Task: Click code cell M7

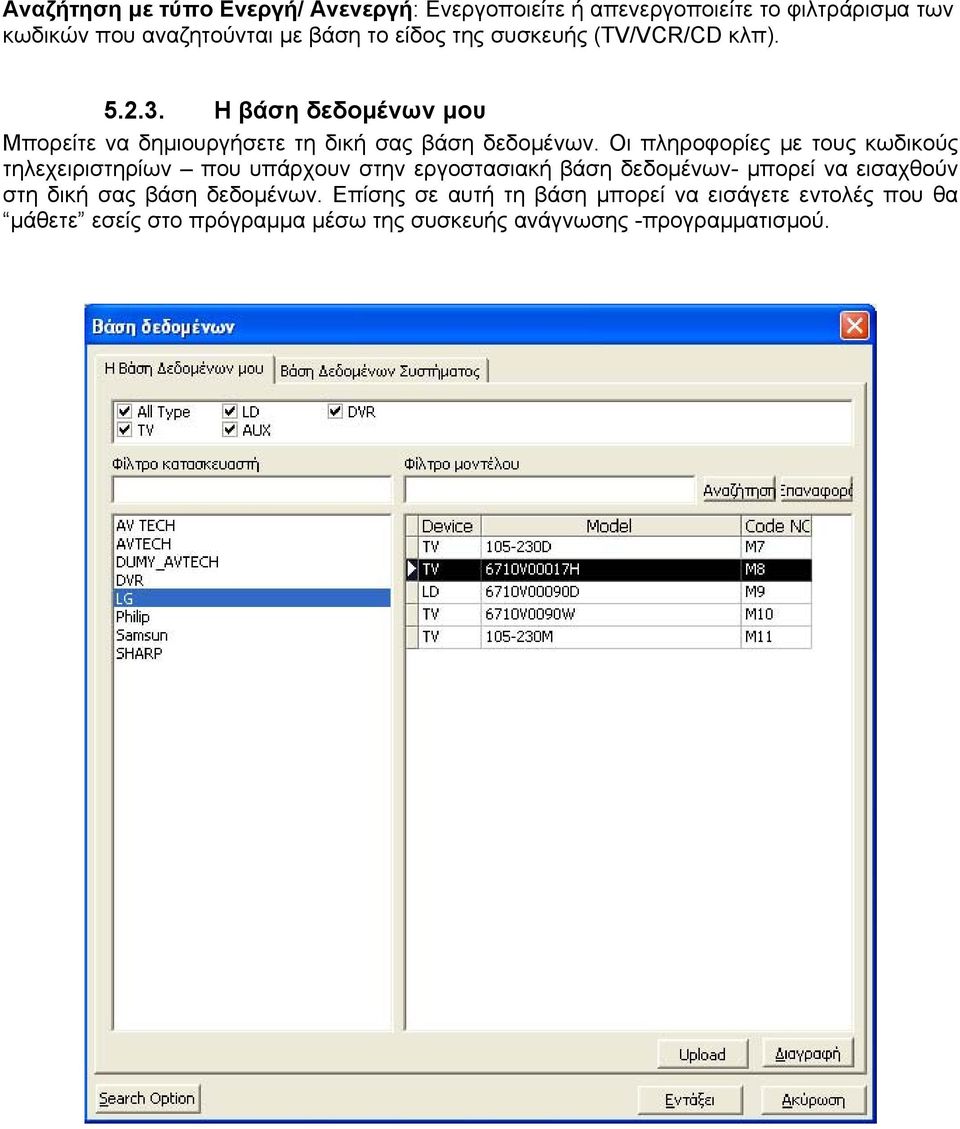Action: tap(776, 547)
